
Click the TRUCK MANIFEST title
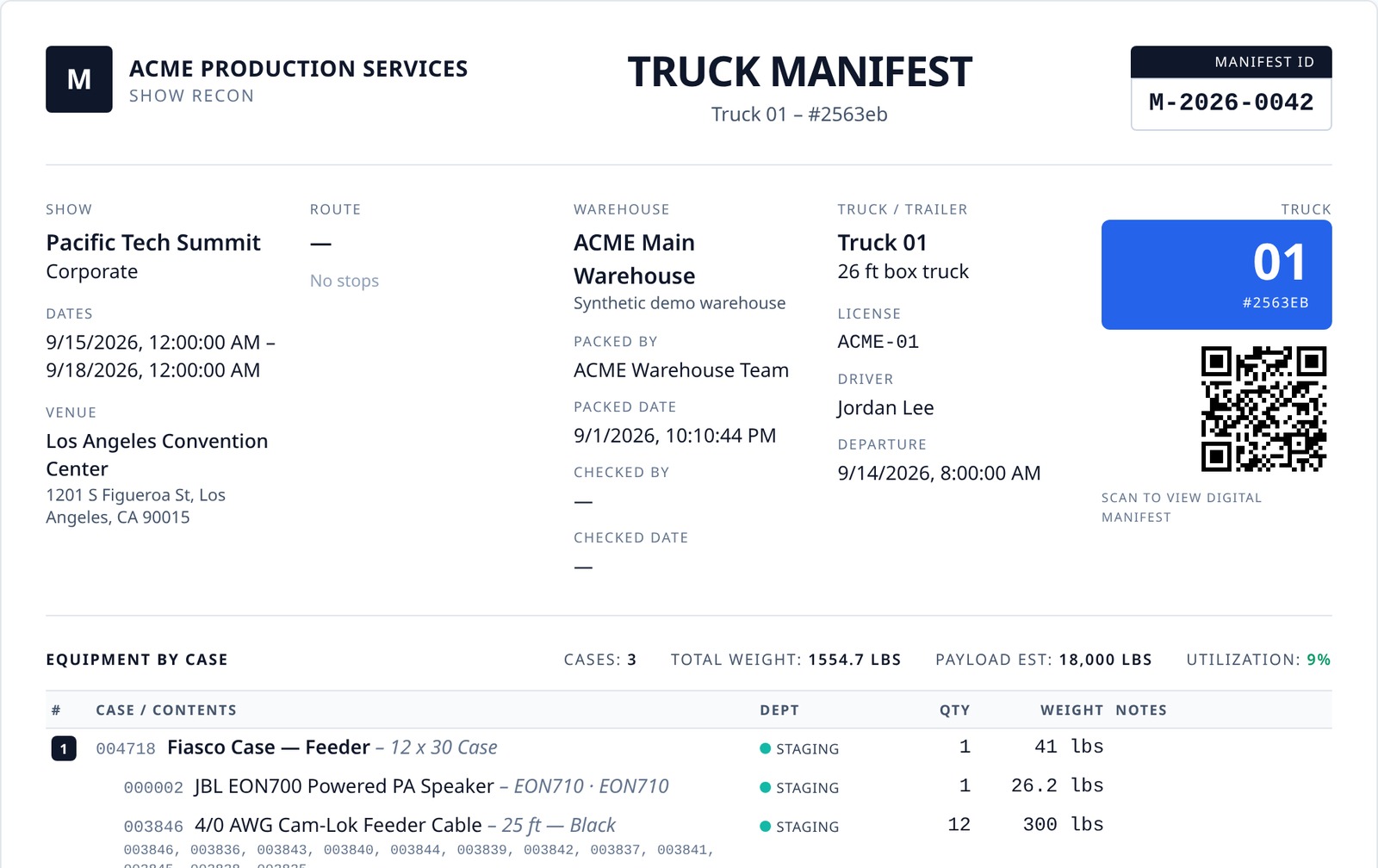pos(799,71)
